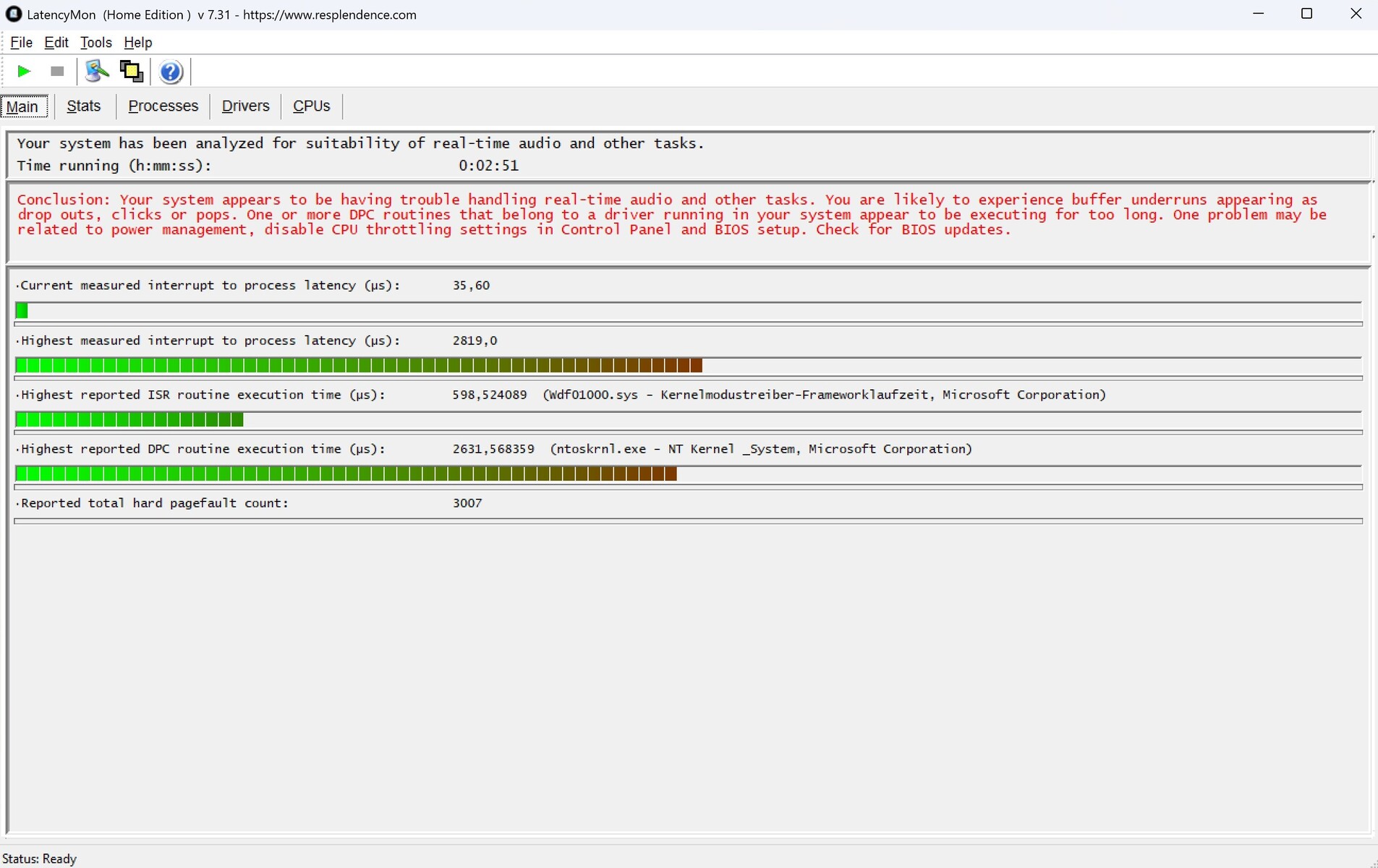The width and height of the screenshot is (1378, 868).
Task: Click the highest DPC routine execution bar
Action: pos(346,475)
